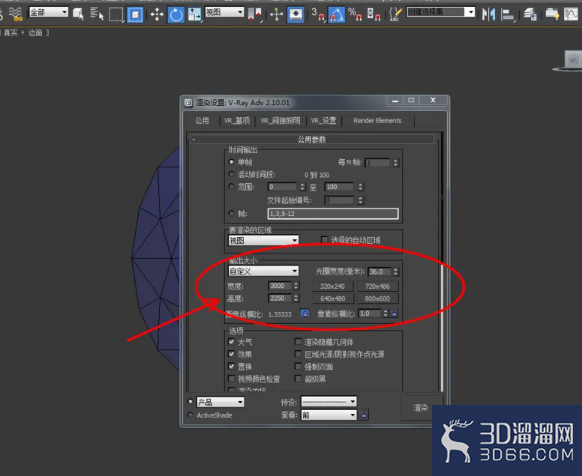Open the 全部 selection filter dropdown
The image size is (582, 476).
49,12
